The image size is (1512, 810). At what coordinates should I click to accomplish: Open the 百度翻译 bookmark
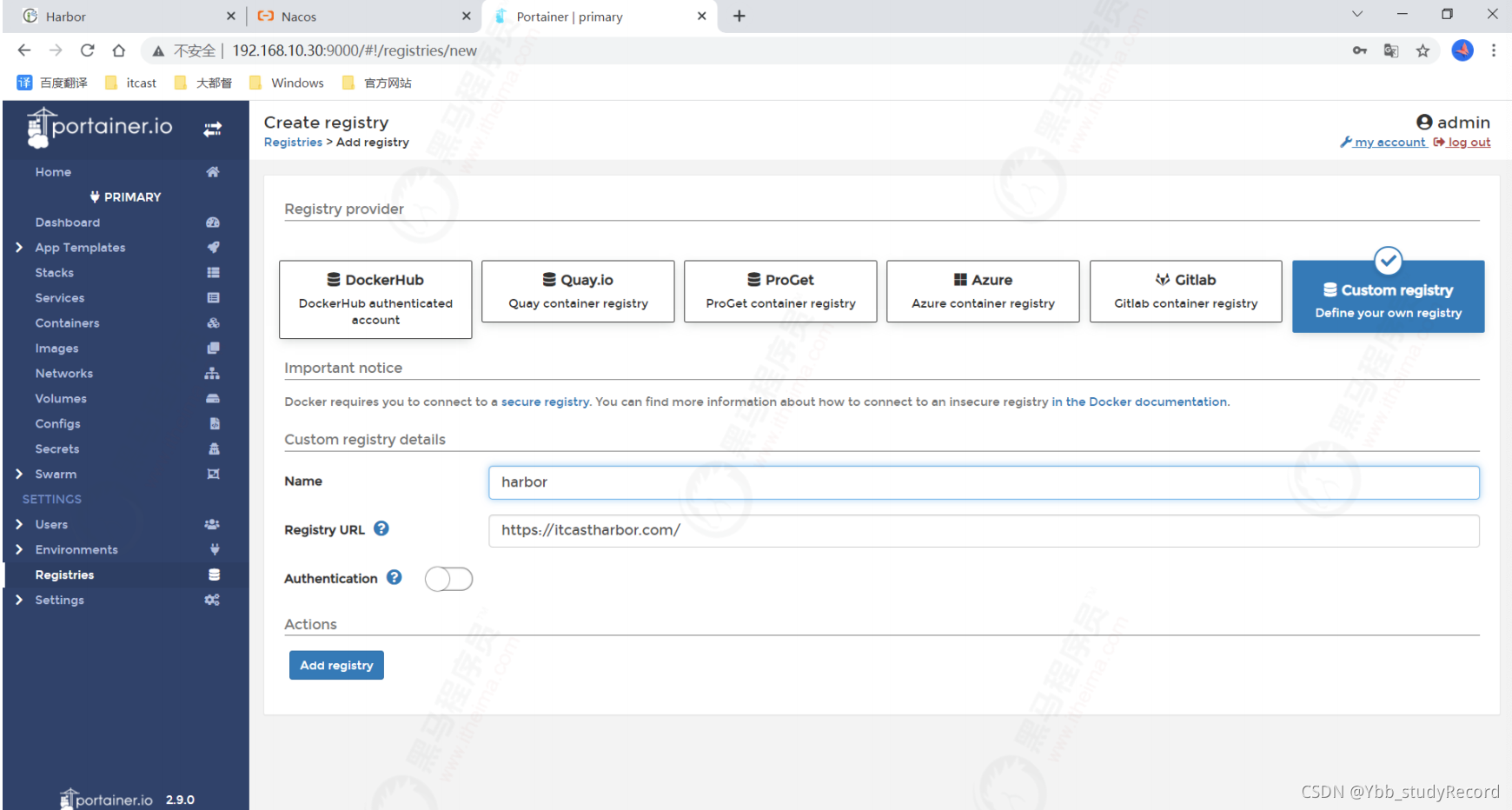pyautogui.click(x=52, y=83)
